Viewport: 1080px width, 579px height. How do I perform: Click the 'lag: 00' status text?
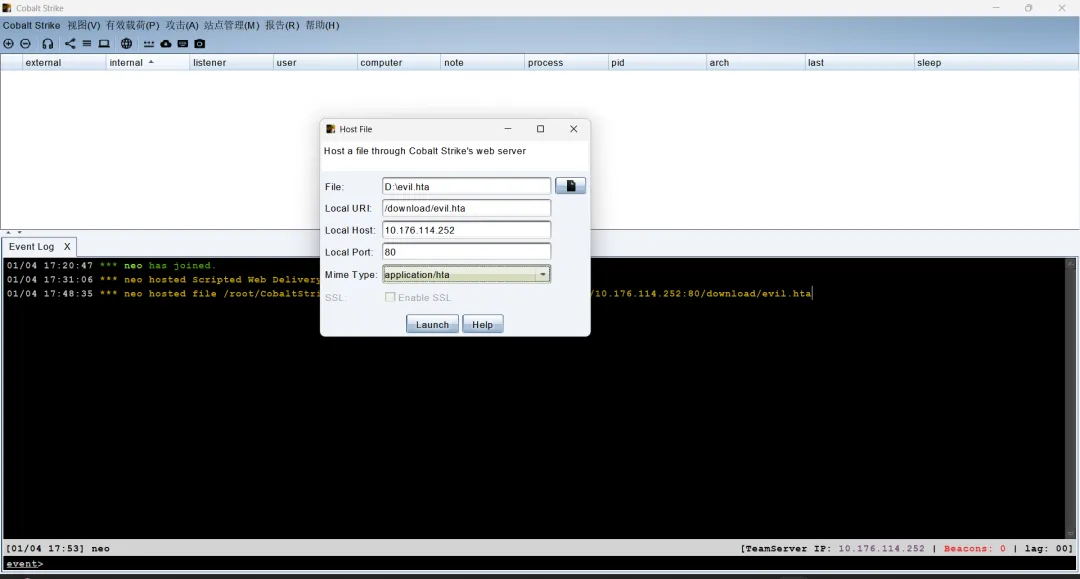[1048, 549]
